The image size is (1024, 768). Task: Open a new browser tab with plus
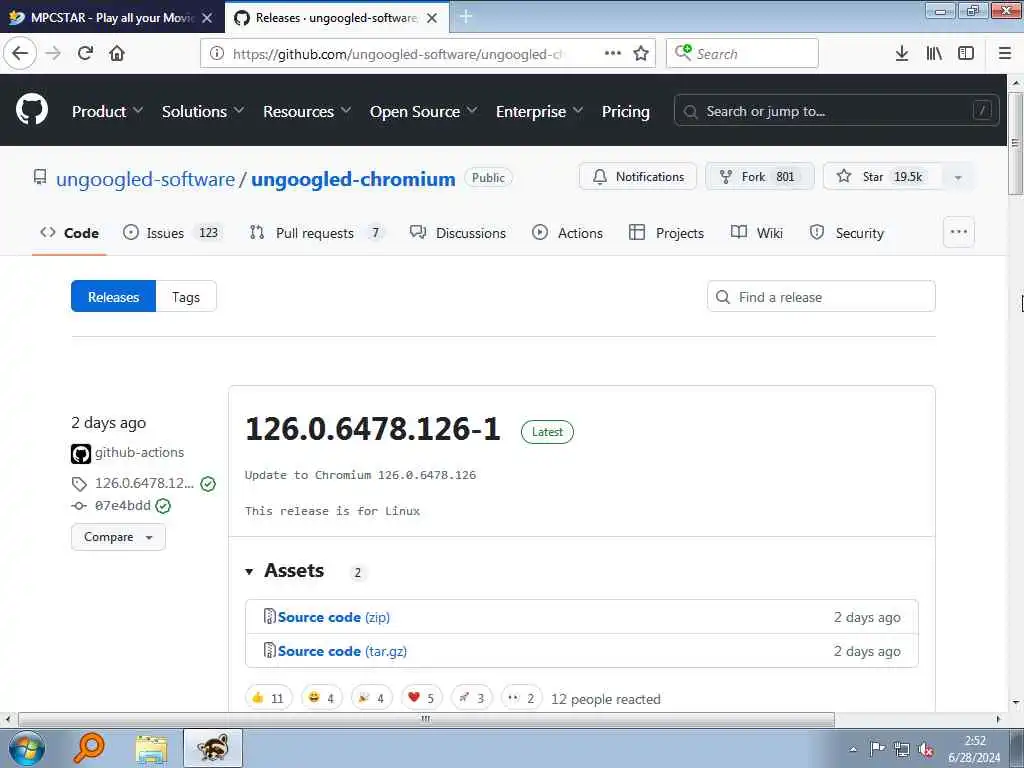[466, 17]
